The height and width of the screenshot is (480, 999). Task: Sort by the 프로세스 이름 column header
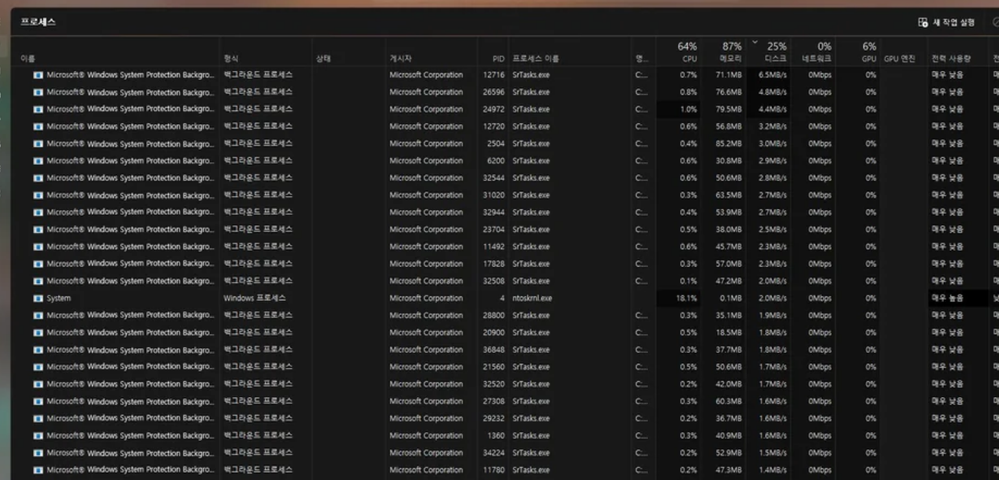pos(536,59)
